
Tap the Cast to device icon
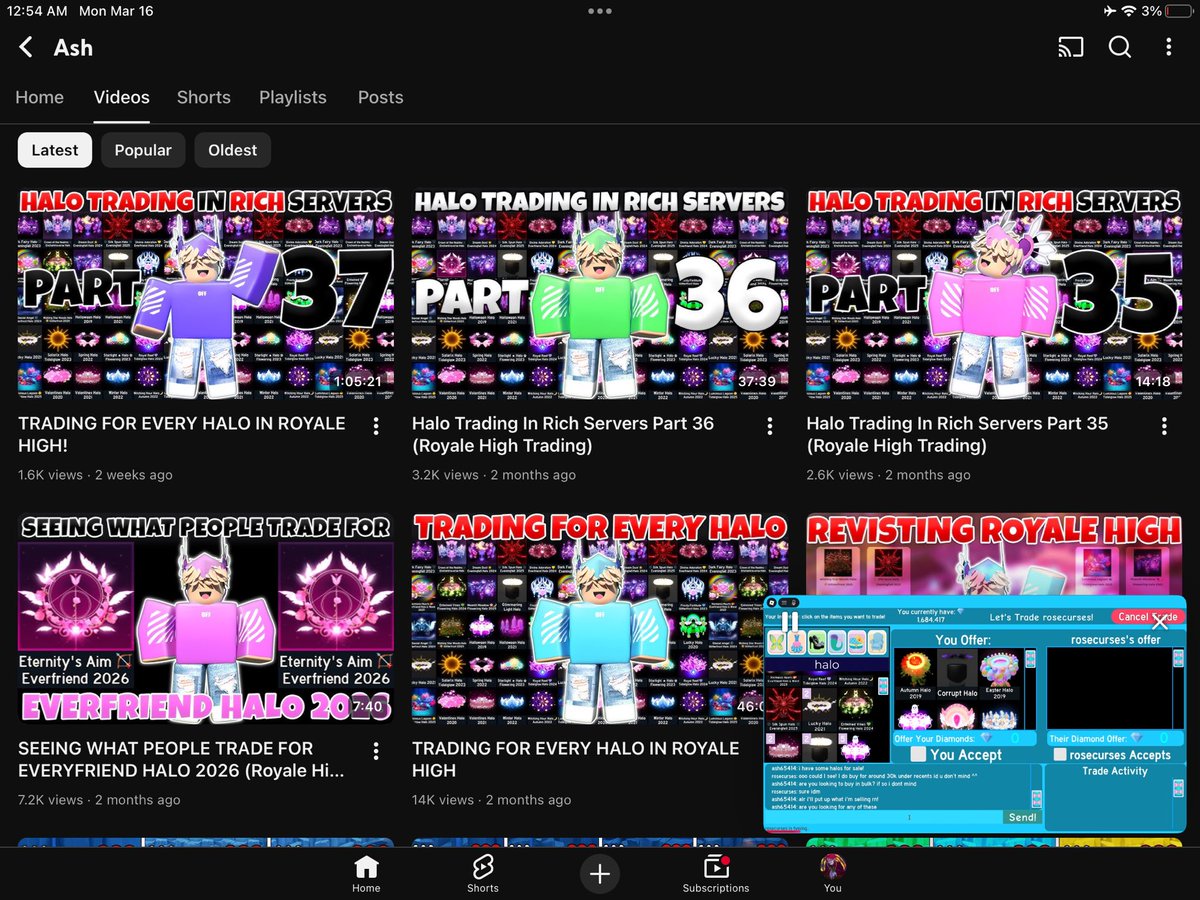pos(1070,47)
